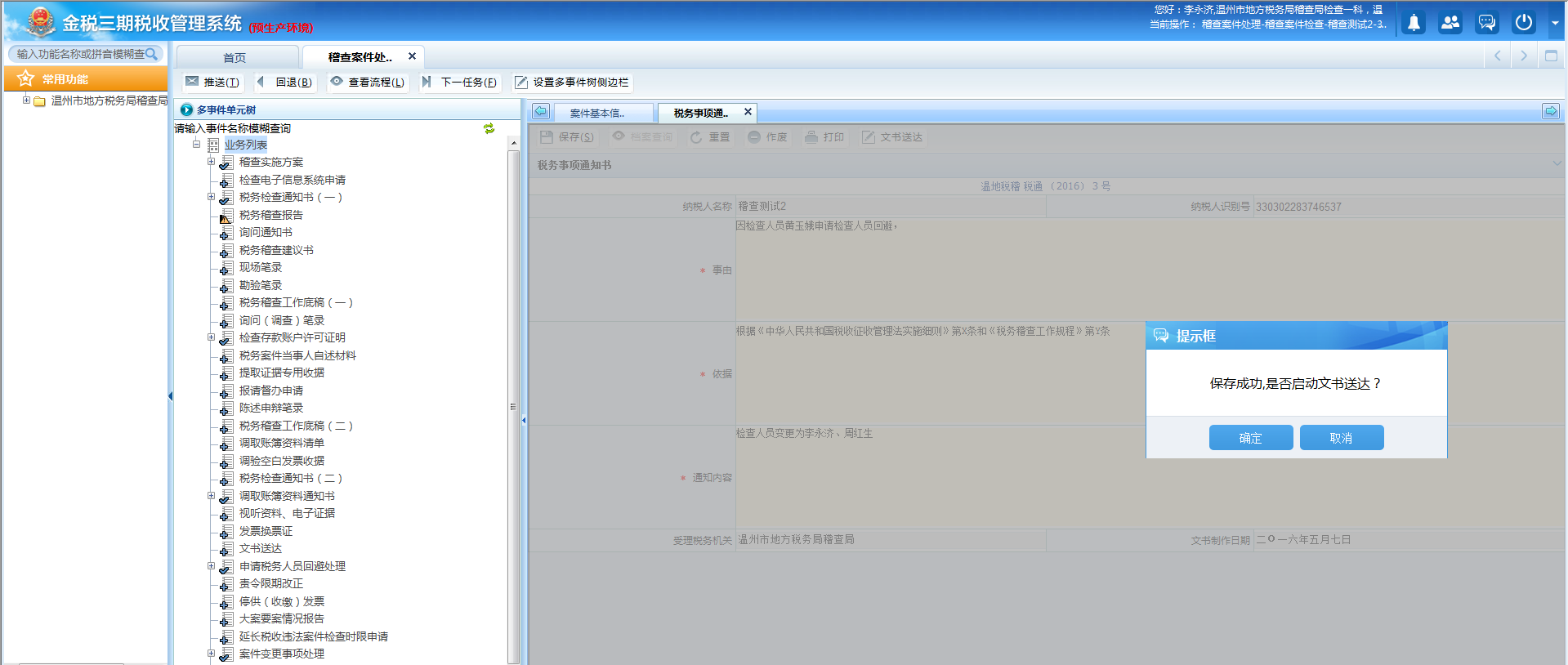Click the search magnifier icon in function search

point(151,54)
